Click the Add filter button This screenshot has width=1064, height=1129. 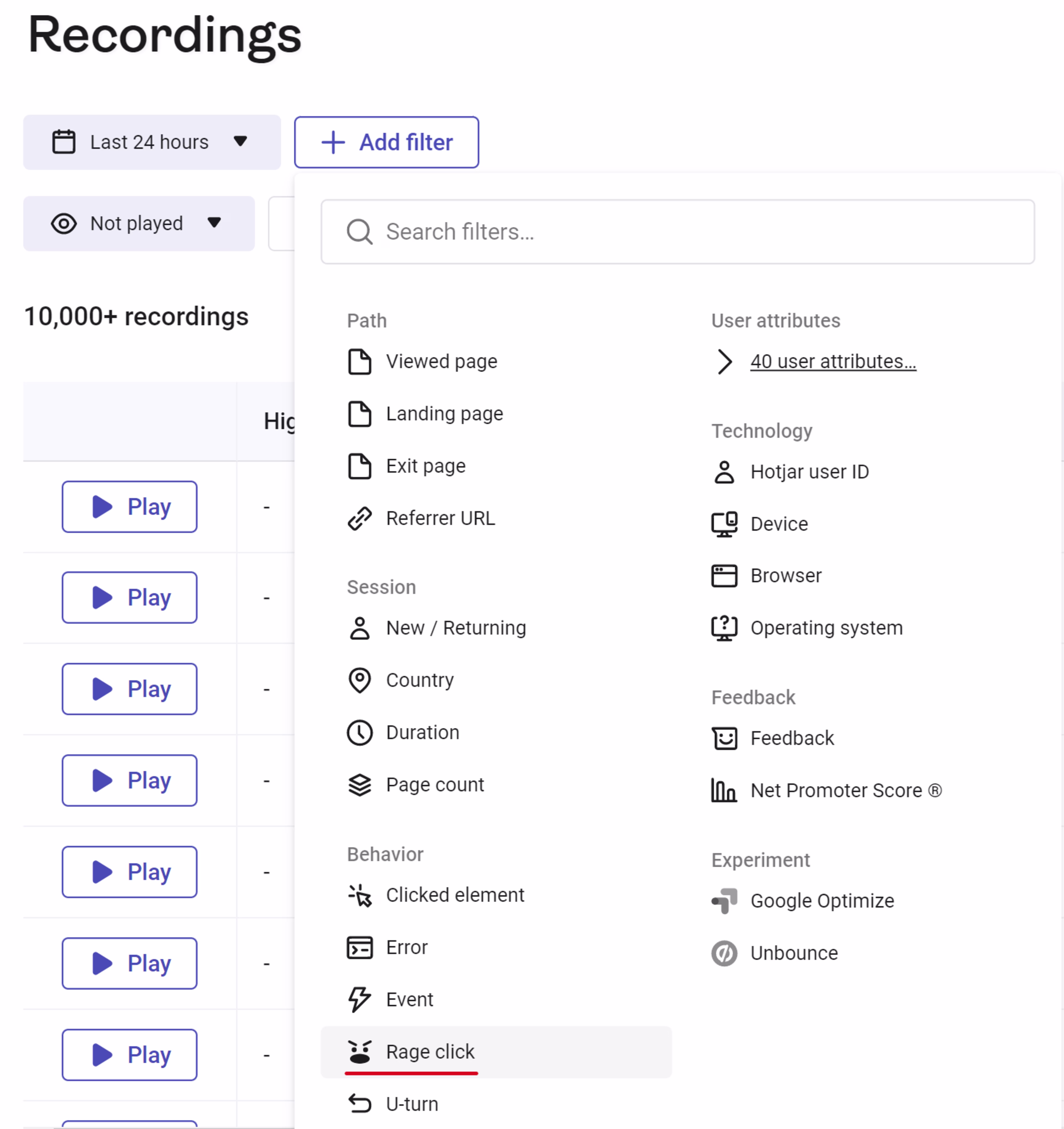click(386, 142)
